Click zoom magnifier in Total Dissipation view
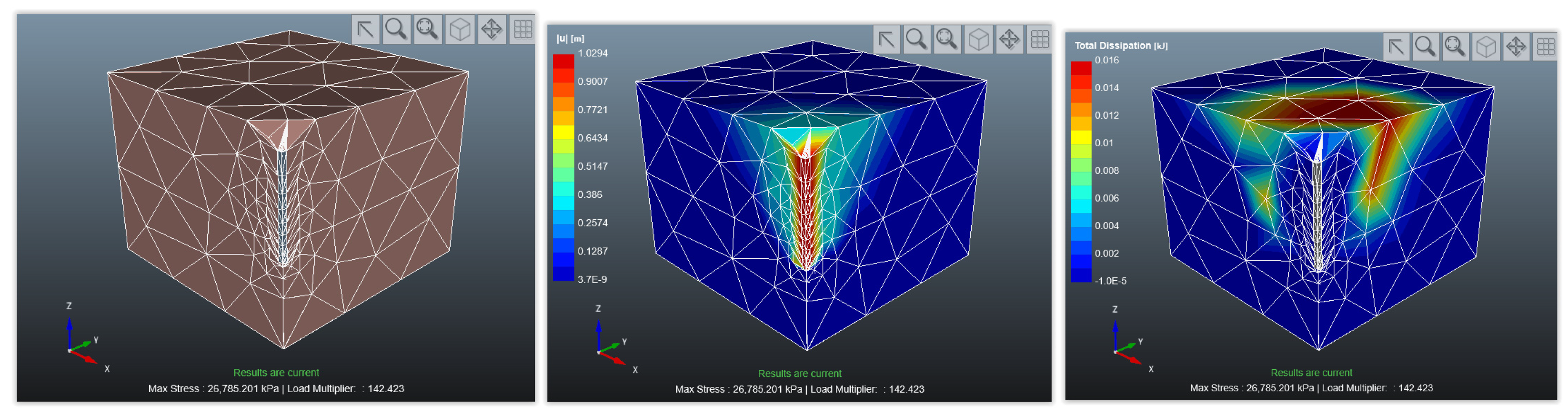This screenshot has width=1568, height=416. tap(1426, 46)
